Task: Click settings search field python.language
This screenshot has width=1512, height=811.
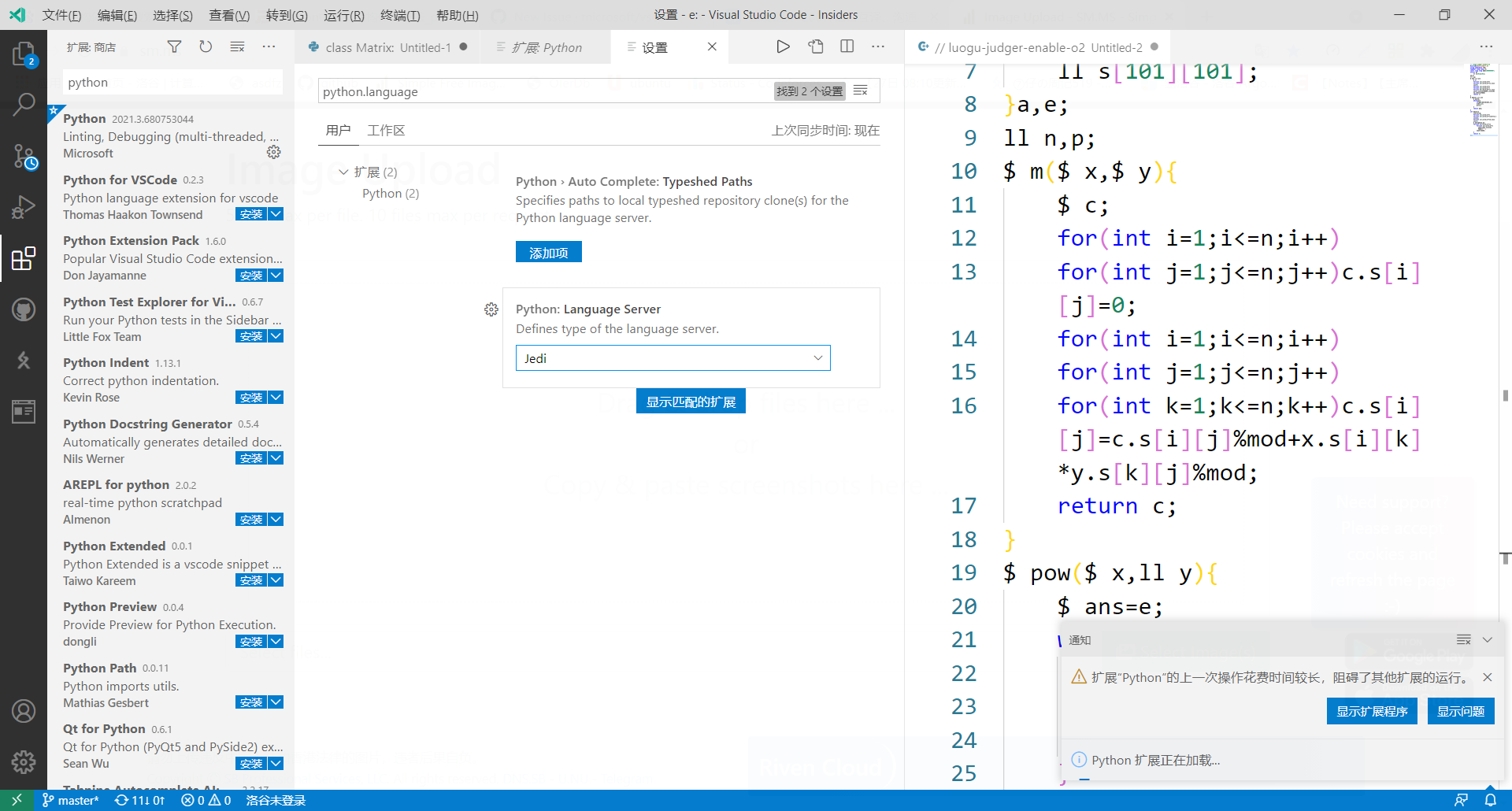Action: click(545, 91)
